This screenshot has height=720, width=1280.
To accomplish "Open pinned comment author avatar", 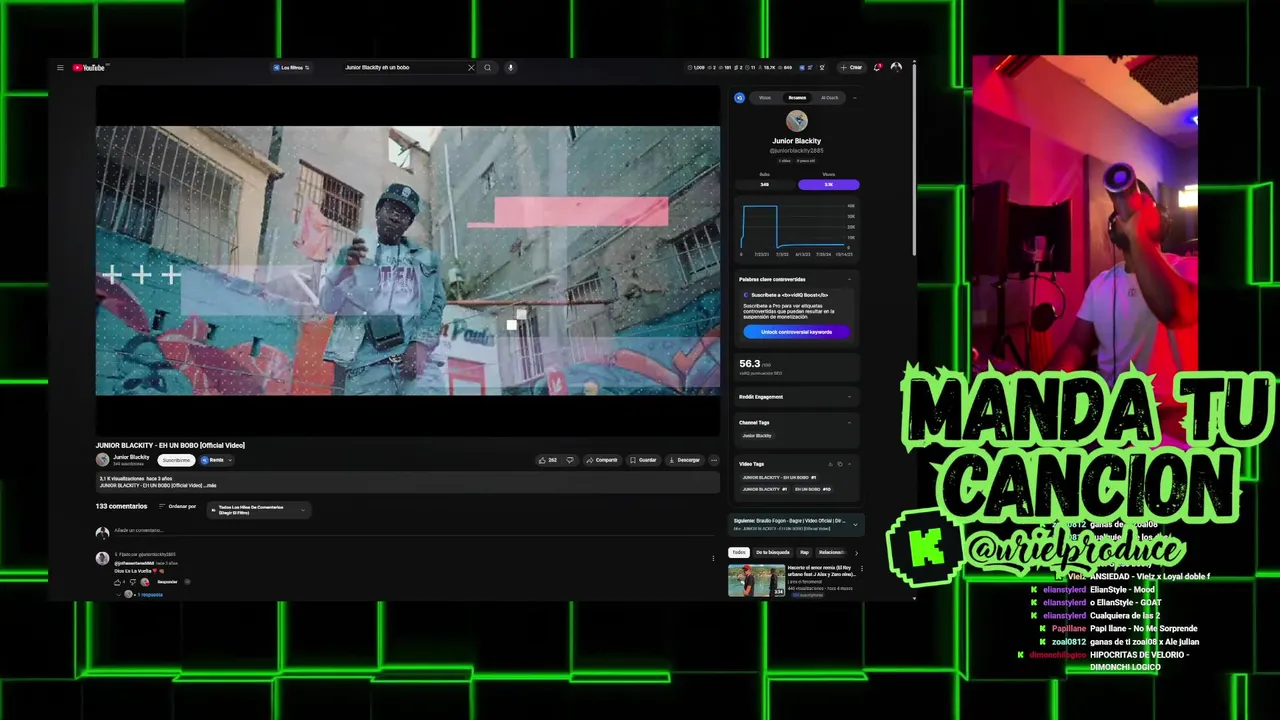I will [102, 558].
